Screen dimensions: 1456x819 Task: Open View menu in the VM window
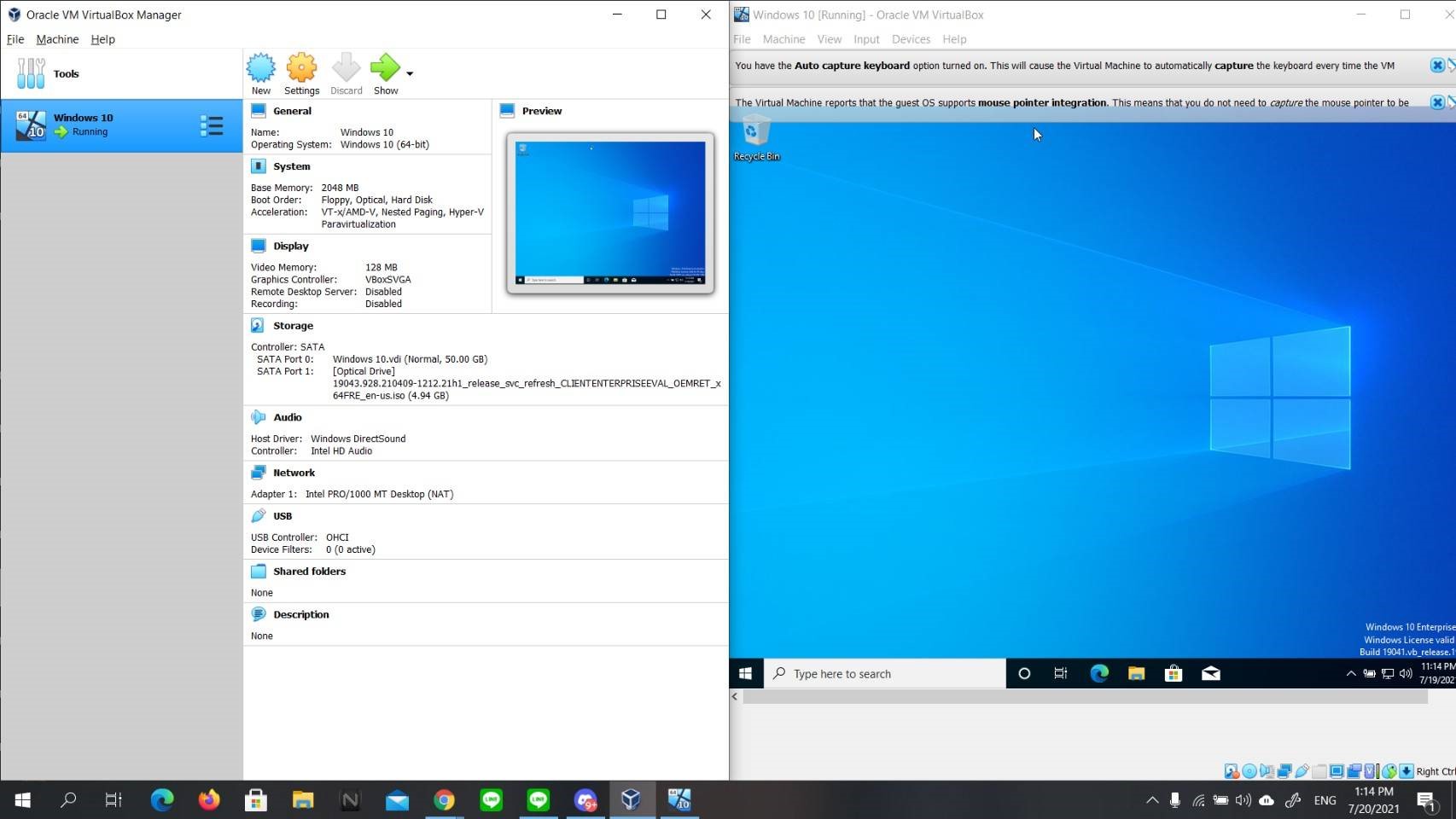[x=829, y=39]
